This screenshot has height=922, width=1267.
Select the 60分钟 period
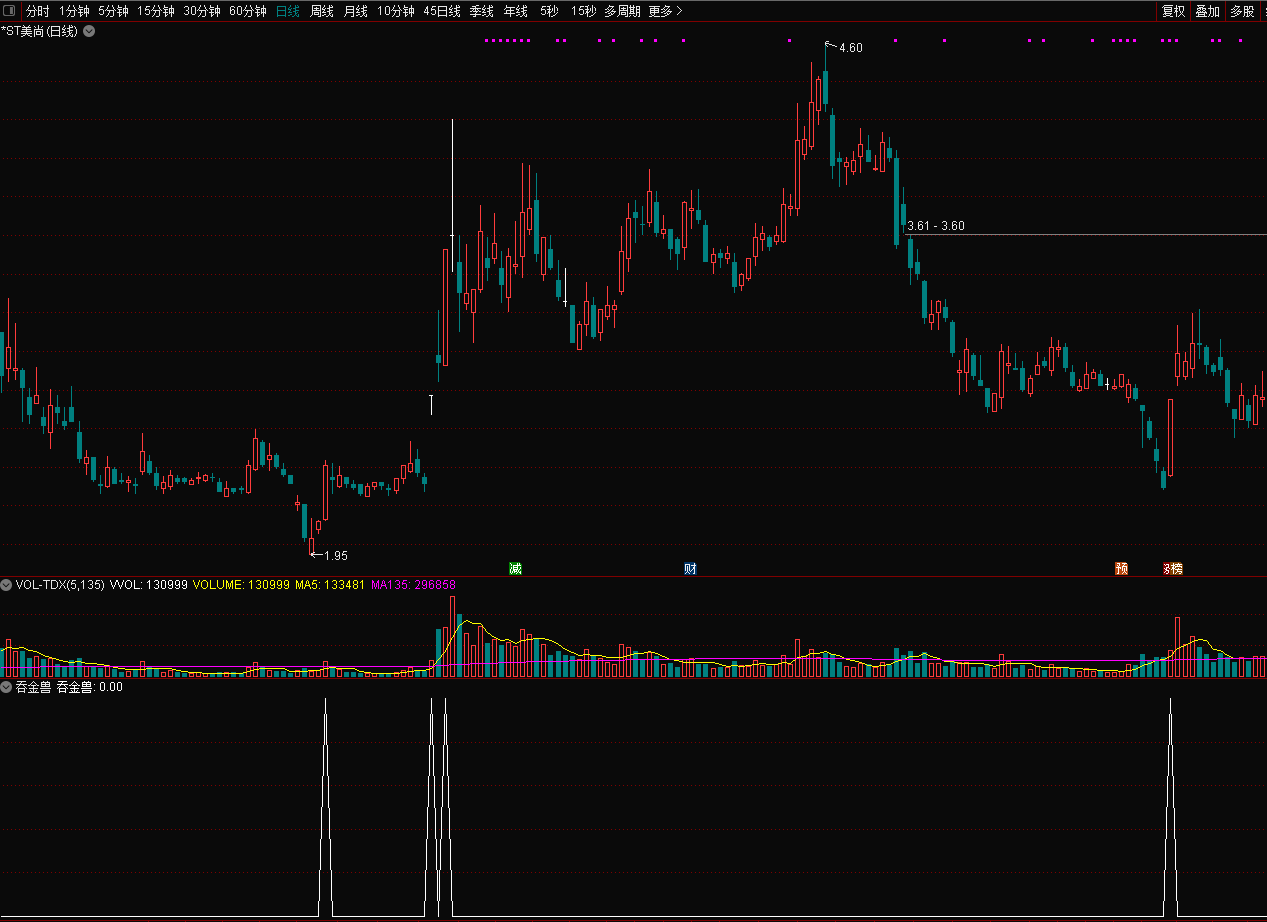pyautogui.click(x=248, y=11)
